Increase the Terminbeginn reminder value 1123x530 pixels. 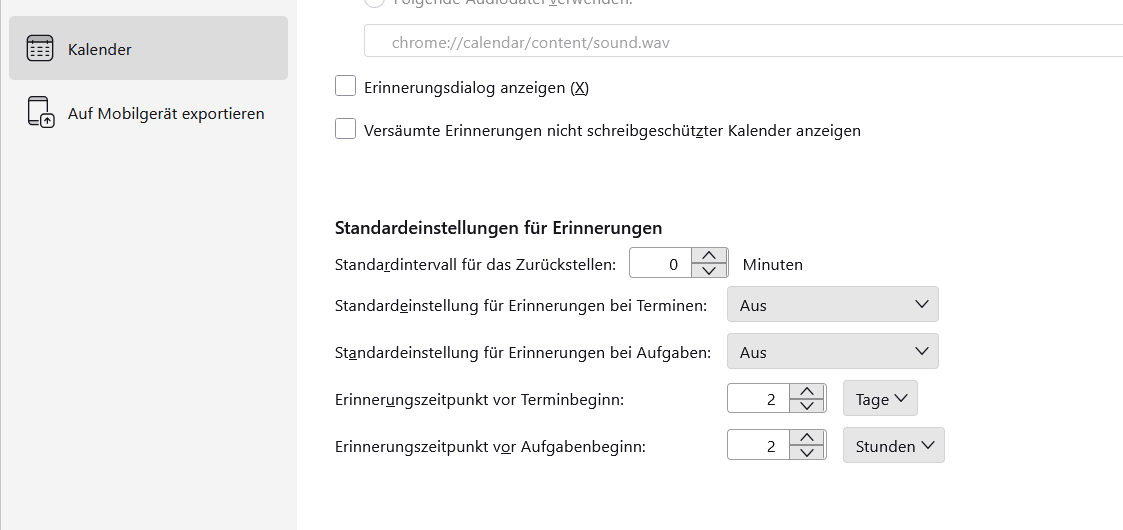click(807, 391)
